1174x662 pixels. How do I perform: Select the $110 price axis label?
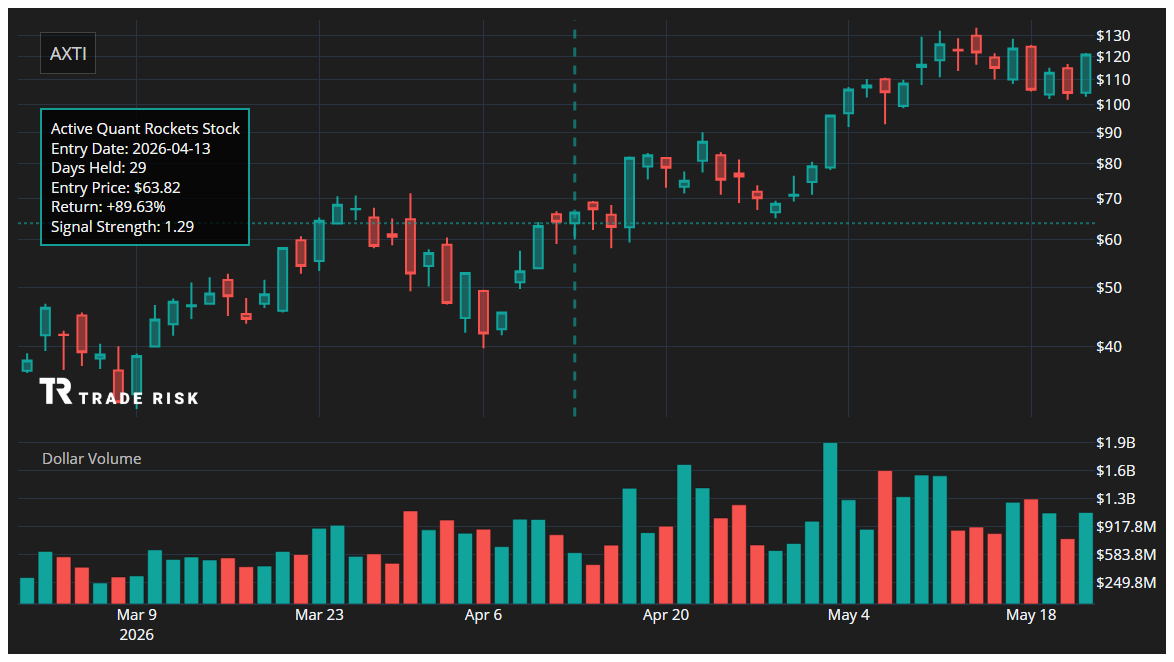[x=1113, y=79]
